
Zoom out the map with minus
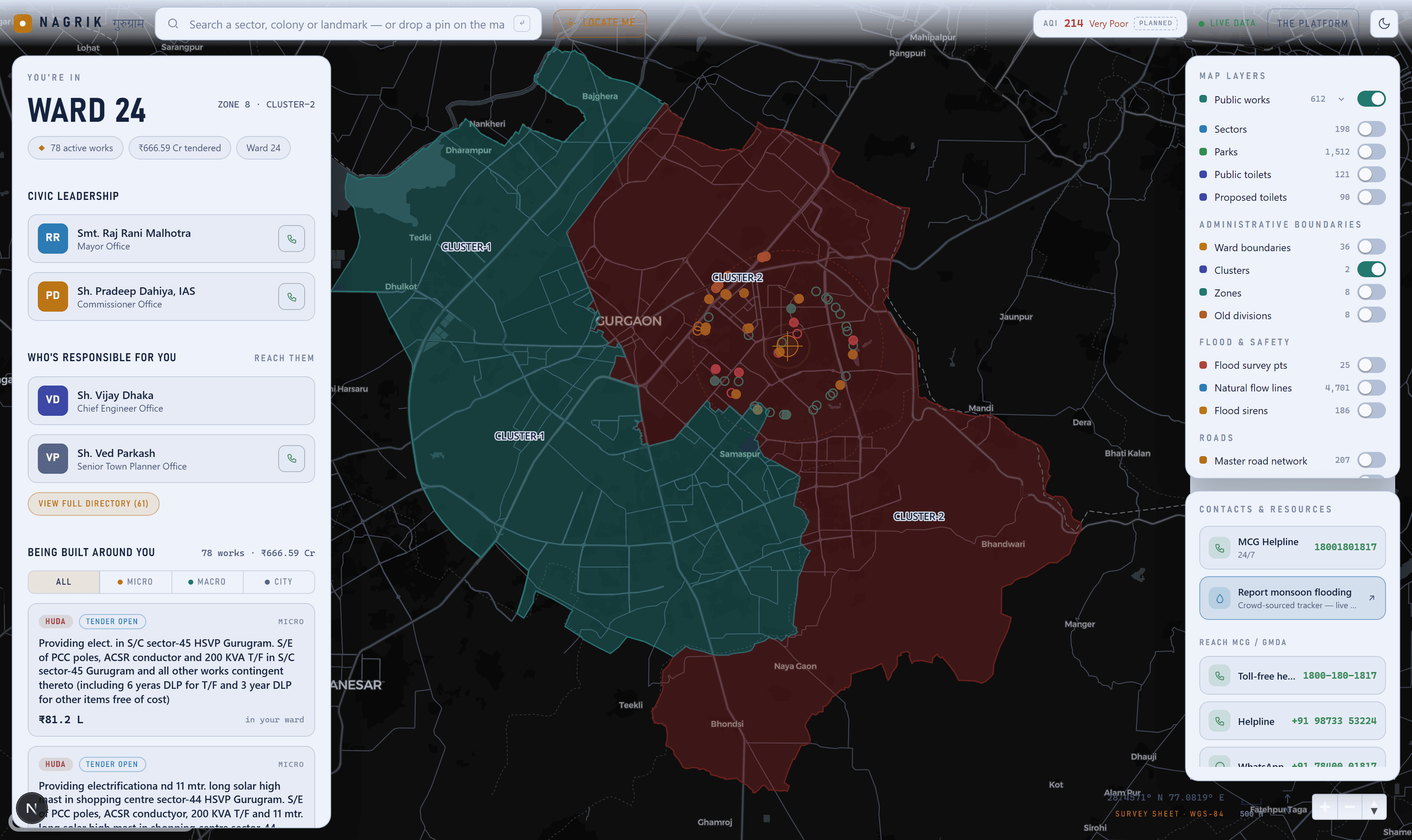[x=1349, y=807]
